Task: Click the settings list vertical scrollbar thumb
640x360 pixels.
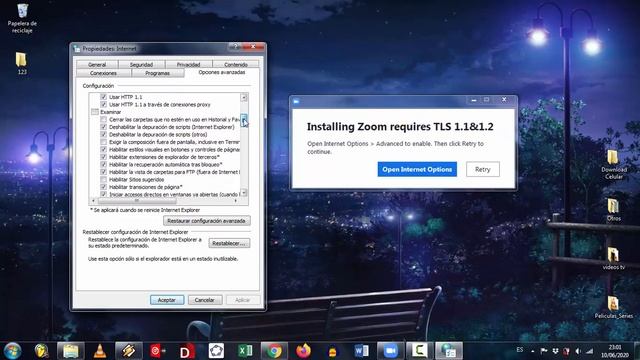Action: coord(244,120)
